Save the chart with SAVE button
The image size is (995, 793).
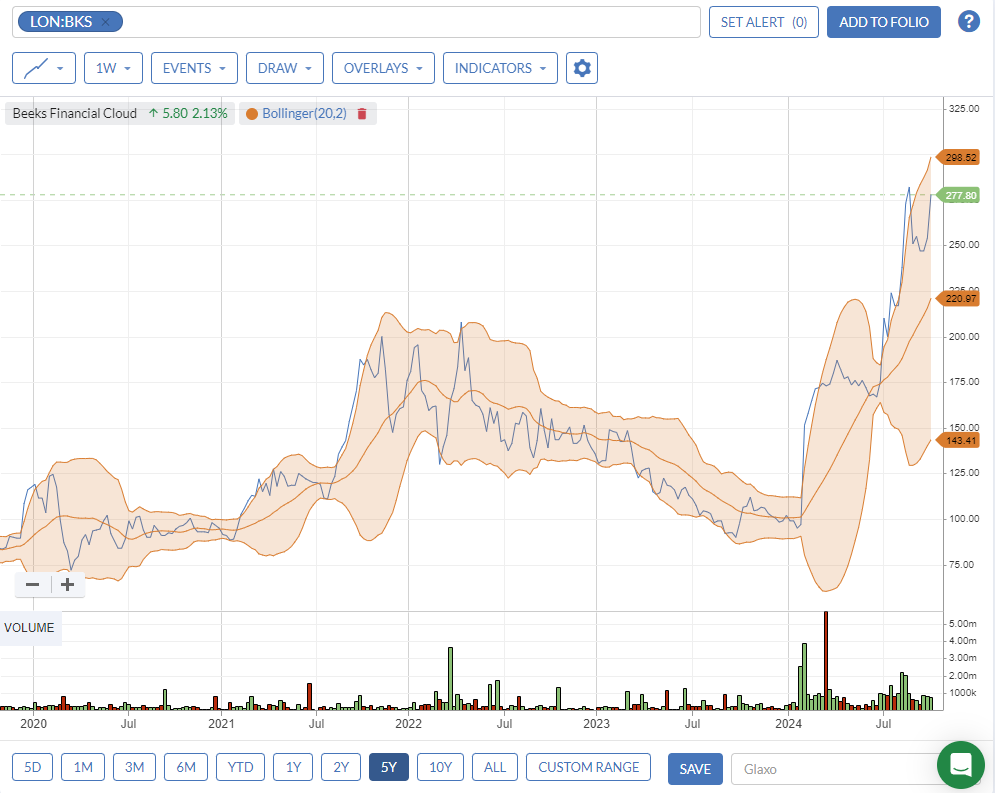[695, 769]
